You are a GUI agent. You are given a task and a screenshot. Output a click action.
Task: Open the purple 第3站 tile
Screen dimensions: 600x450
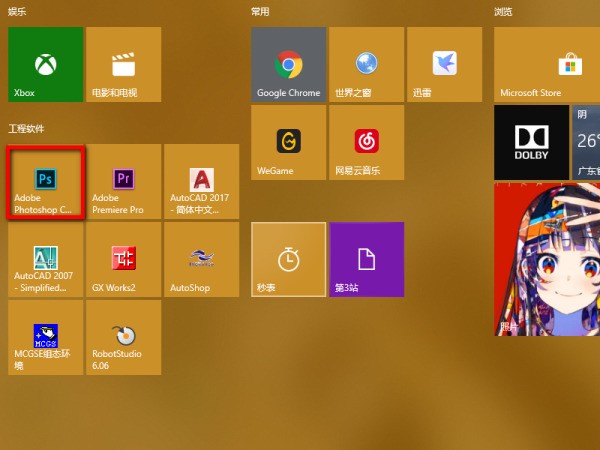point(366,260)
